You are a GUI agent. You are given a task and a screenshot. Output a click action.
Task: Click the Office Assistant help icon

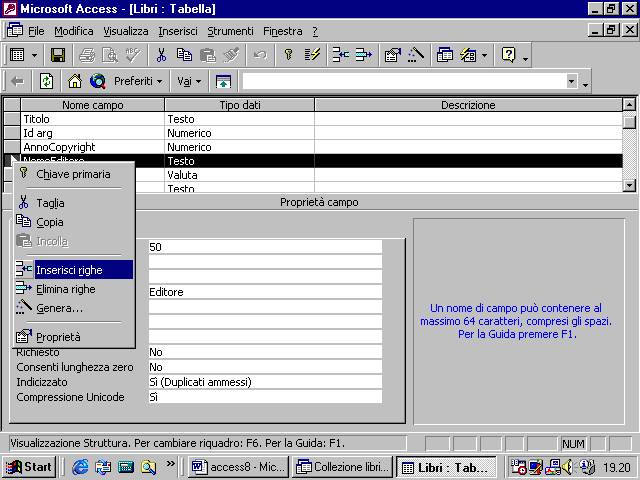tap(509, 55)
